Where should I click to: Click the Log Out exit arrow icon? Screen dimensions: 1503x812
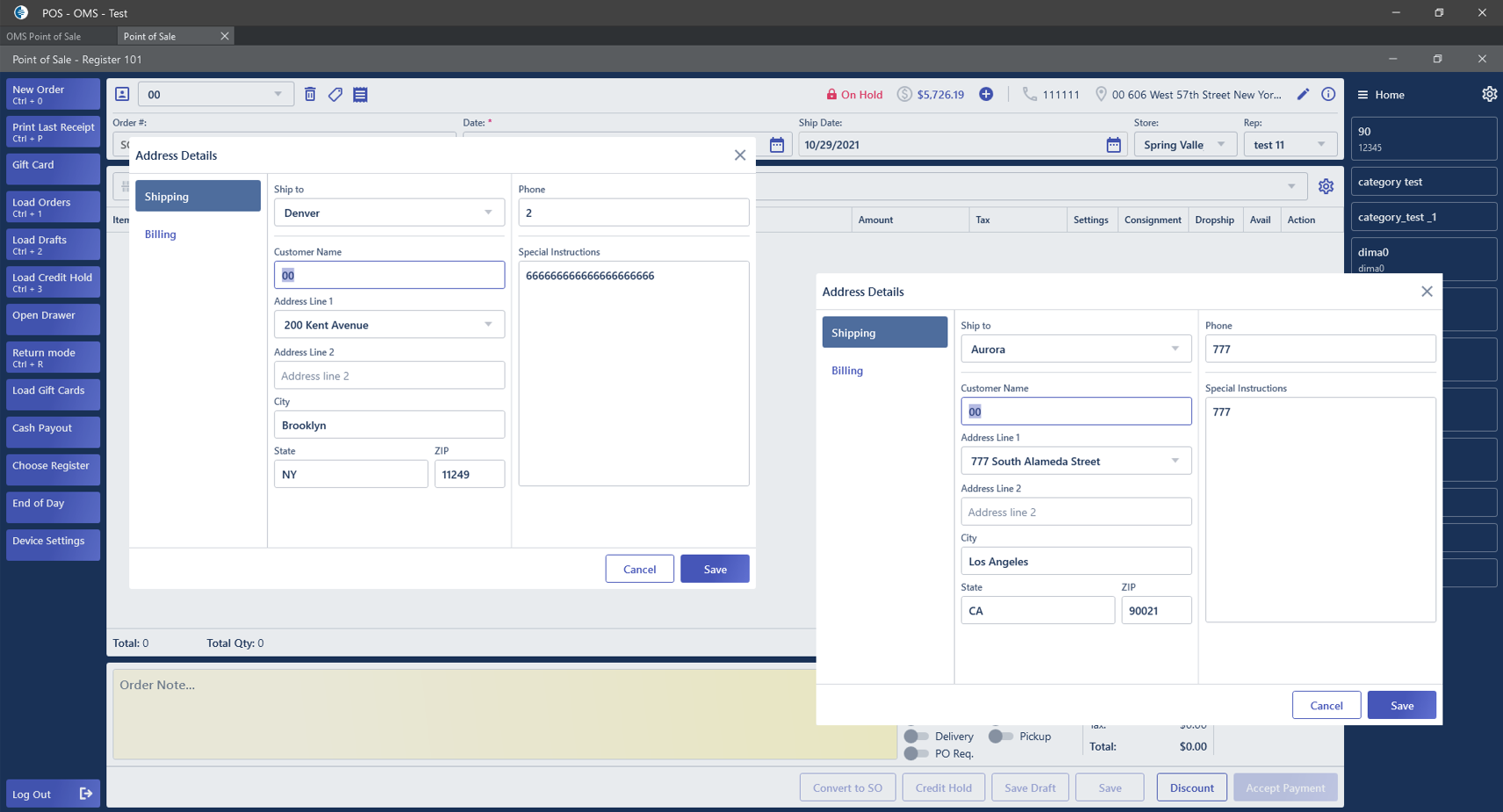86,794
